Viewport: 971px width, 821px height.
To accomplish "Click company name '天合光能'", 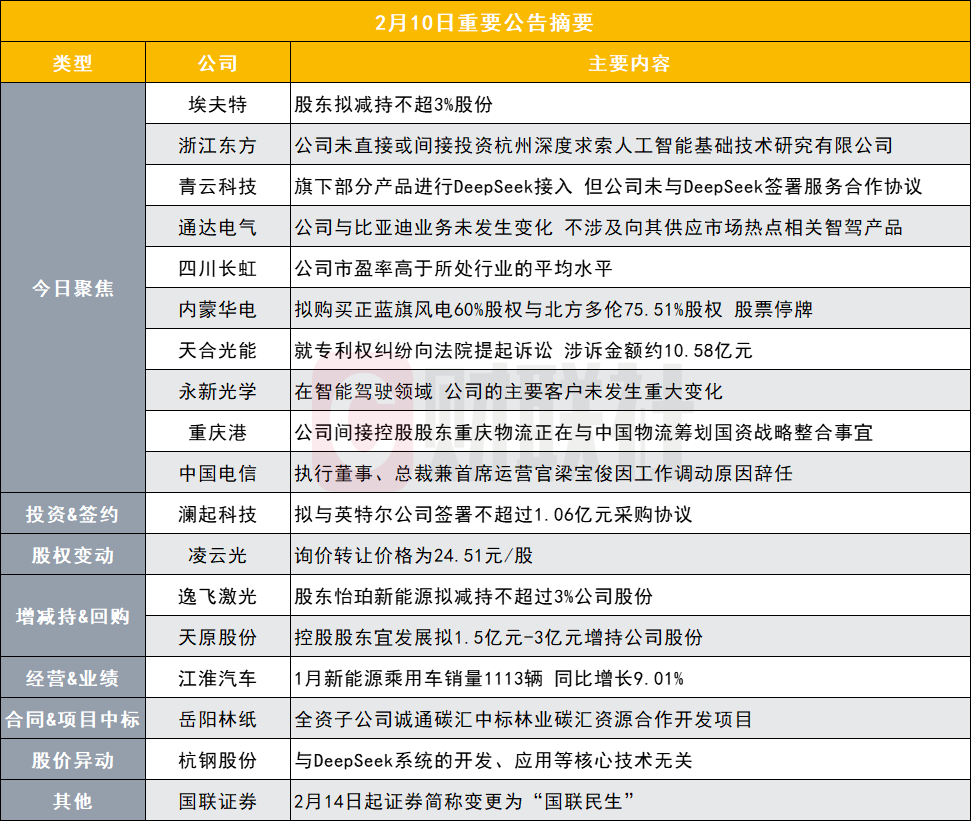I will [217, 350].
